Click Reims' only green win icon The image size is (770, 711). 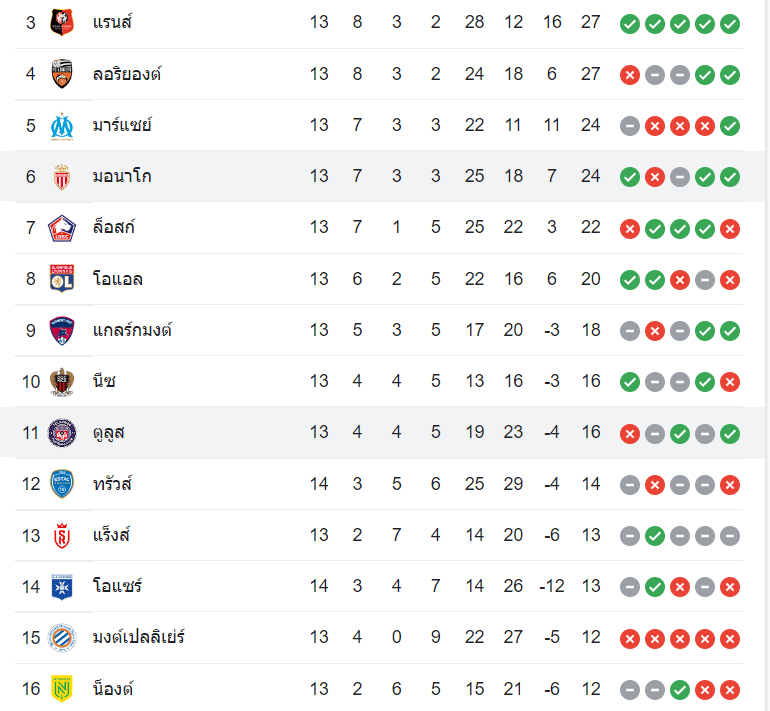click(655, 535)
